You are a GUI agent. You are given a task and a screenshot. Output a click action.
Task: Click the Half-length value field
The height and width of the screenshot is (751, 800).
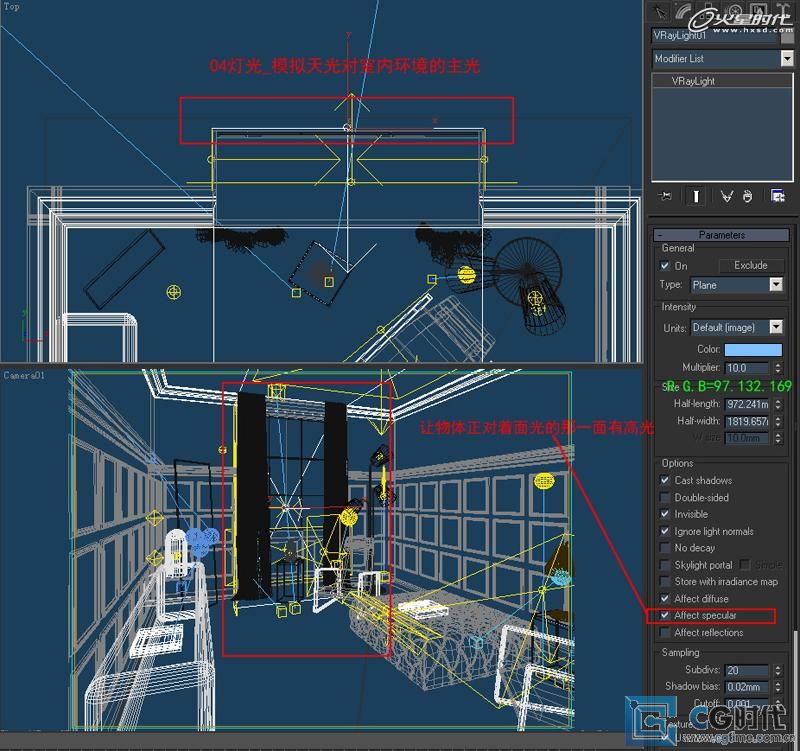coord(747,404)
